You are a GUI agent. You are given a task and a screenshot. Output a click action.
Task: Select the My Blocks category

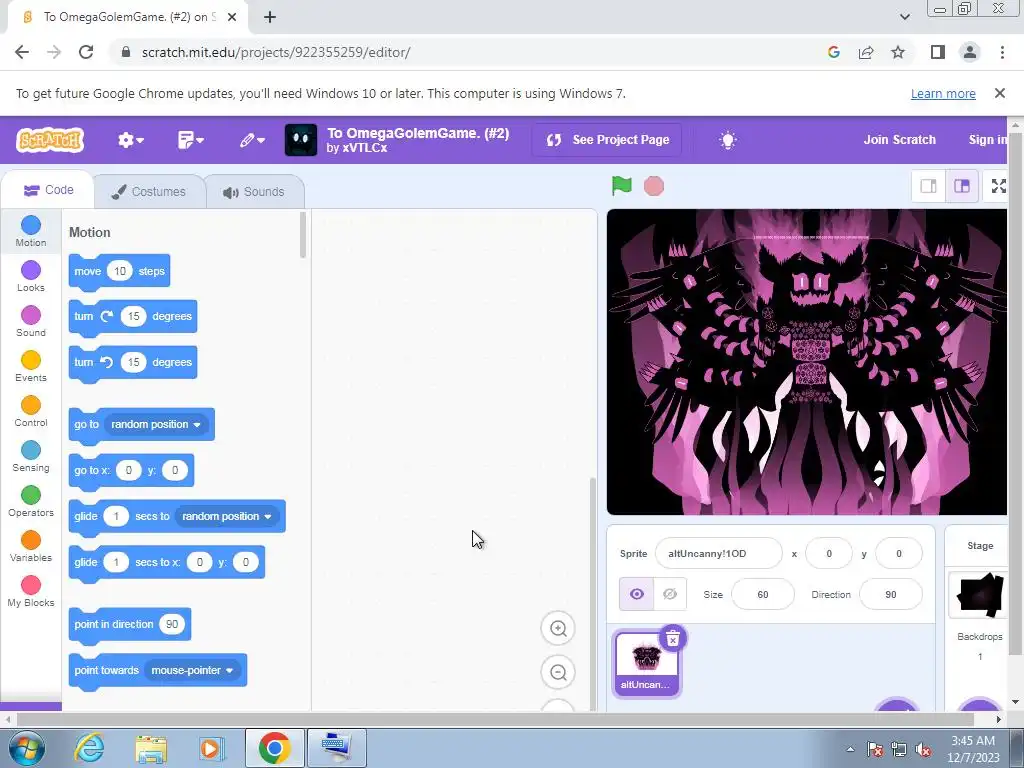pos(31,592)
